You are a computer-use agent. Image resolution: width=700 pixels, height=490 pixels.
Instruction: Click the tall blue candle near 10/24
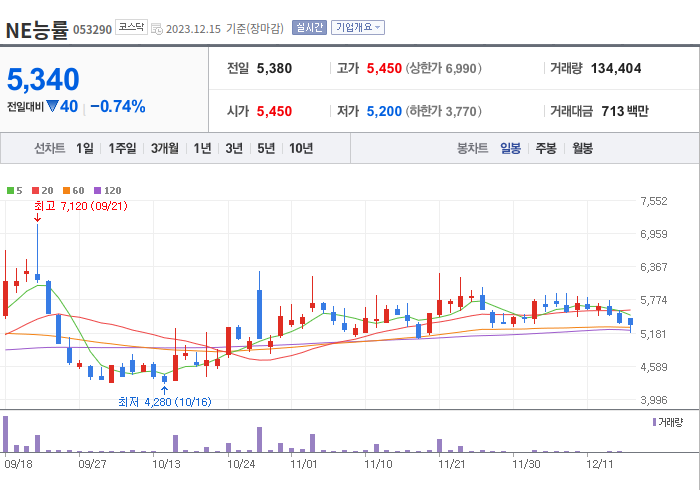tap(259, 314)
